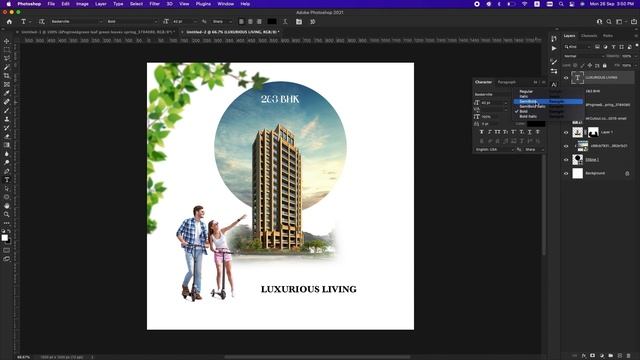Open the Layer menu

click(x=100, y=4)
